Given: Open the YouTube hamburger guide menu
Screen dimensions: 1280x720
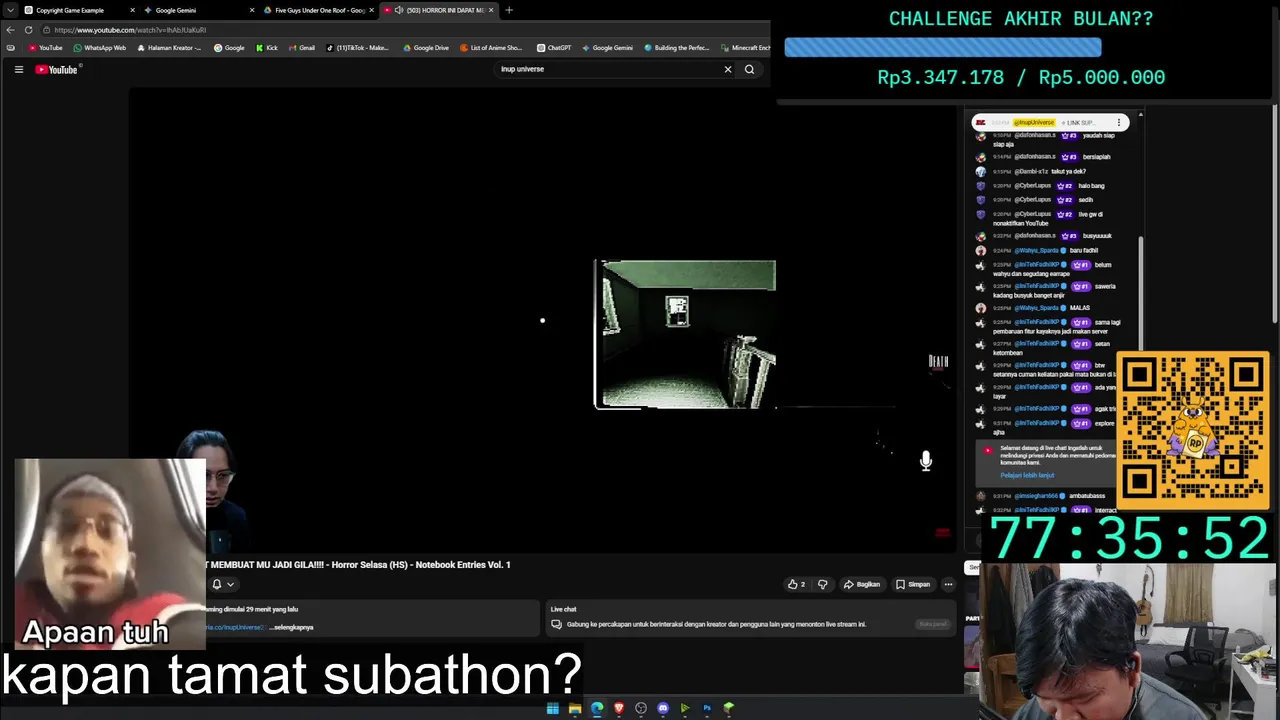Looking at the screenshot, I should tap(18, 69).
